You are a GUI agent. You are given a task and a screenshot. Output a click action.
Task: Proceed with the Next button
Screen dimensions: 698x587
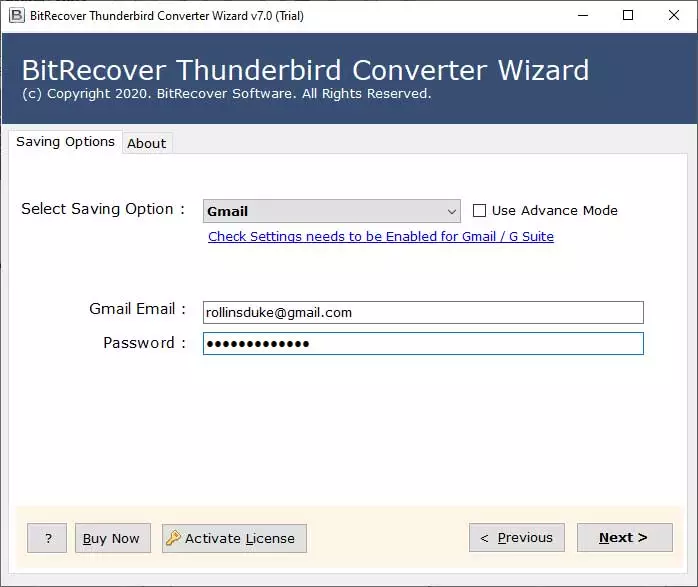pyautogui.click(x=625, y=538)
